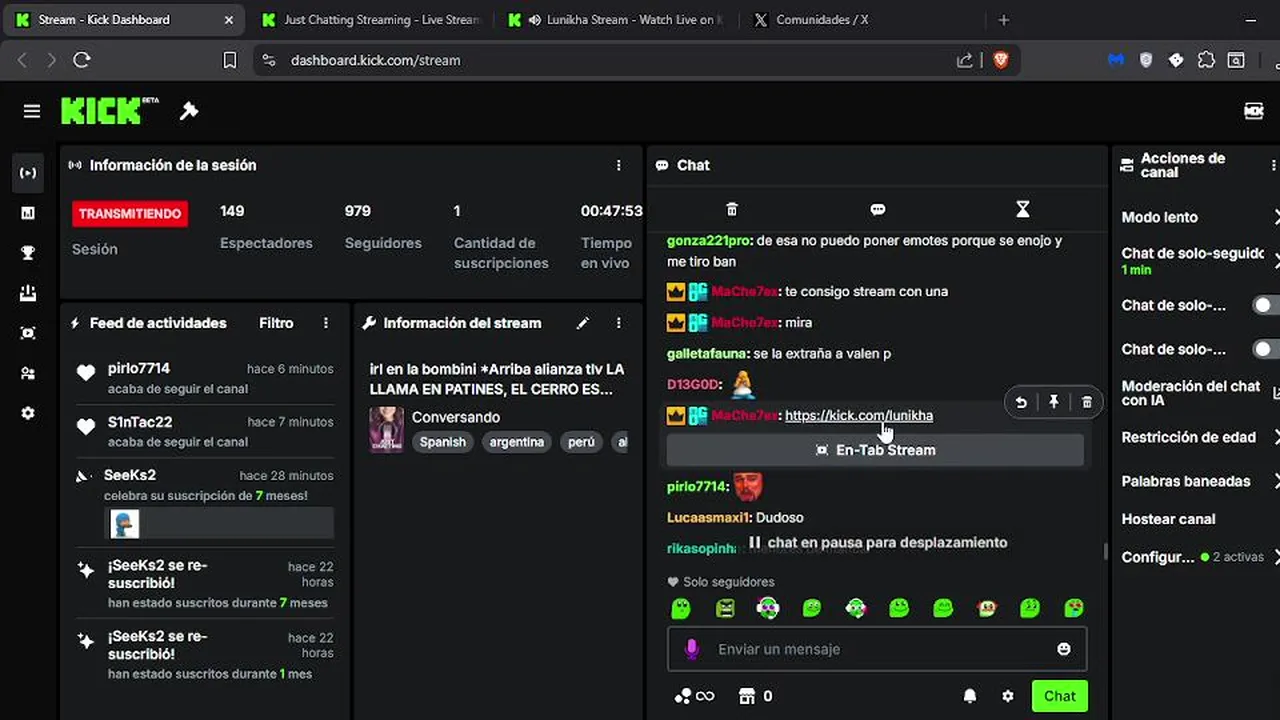Click the pirlo7714 follow activity entry
The width and height of the screenshot is (1280, 720).
[206, 378]
